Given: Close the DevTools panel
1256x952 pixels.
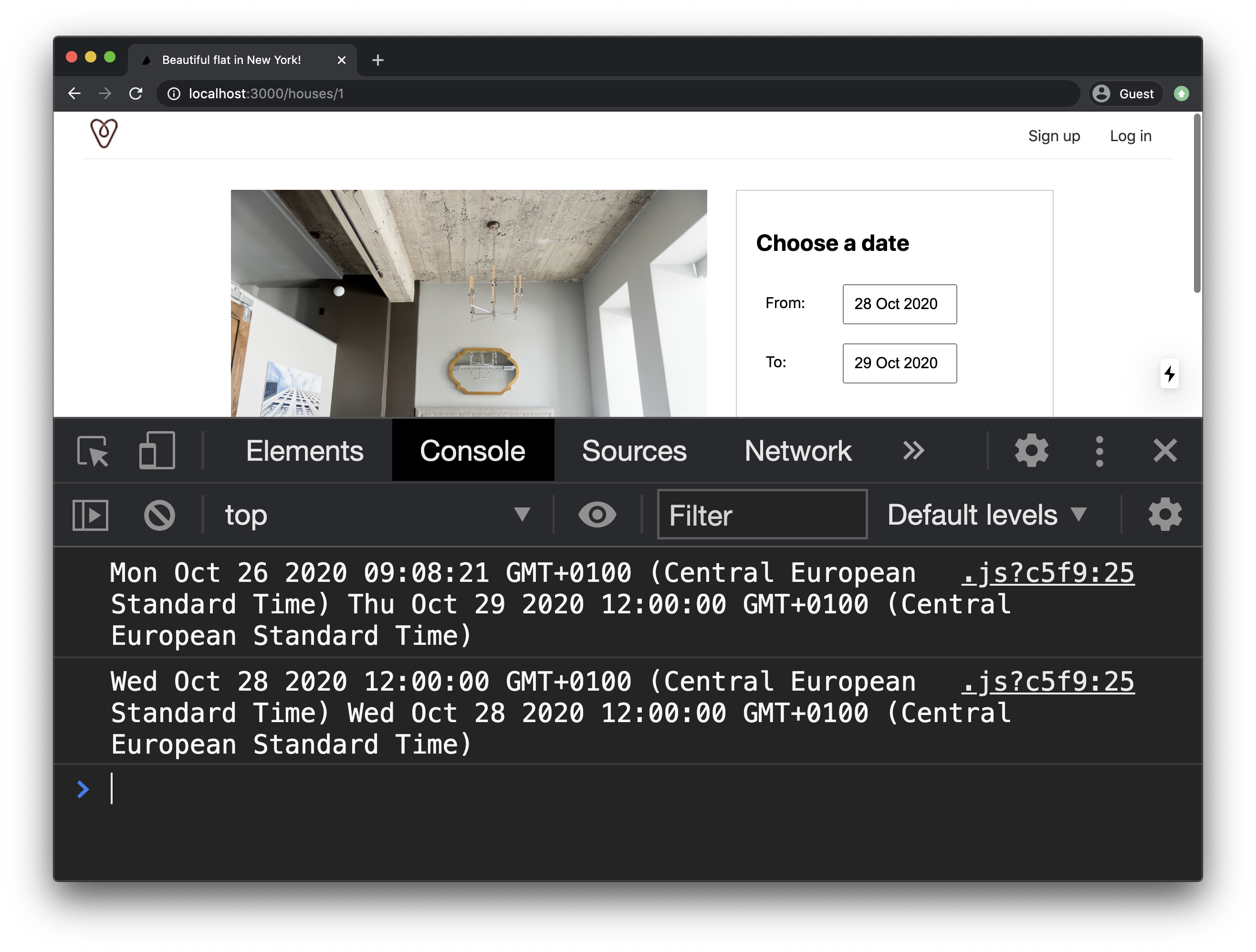Looking at the screenshot, I should pos(1164,451).
